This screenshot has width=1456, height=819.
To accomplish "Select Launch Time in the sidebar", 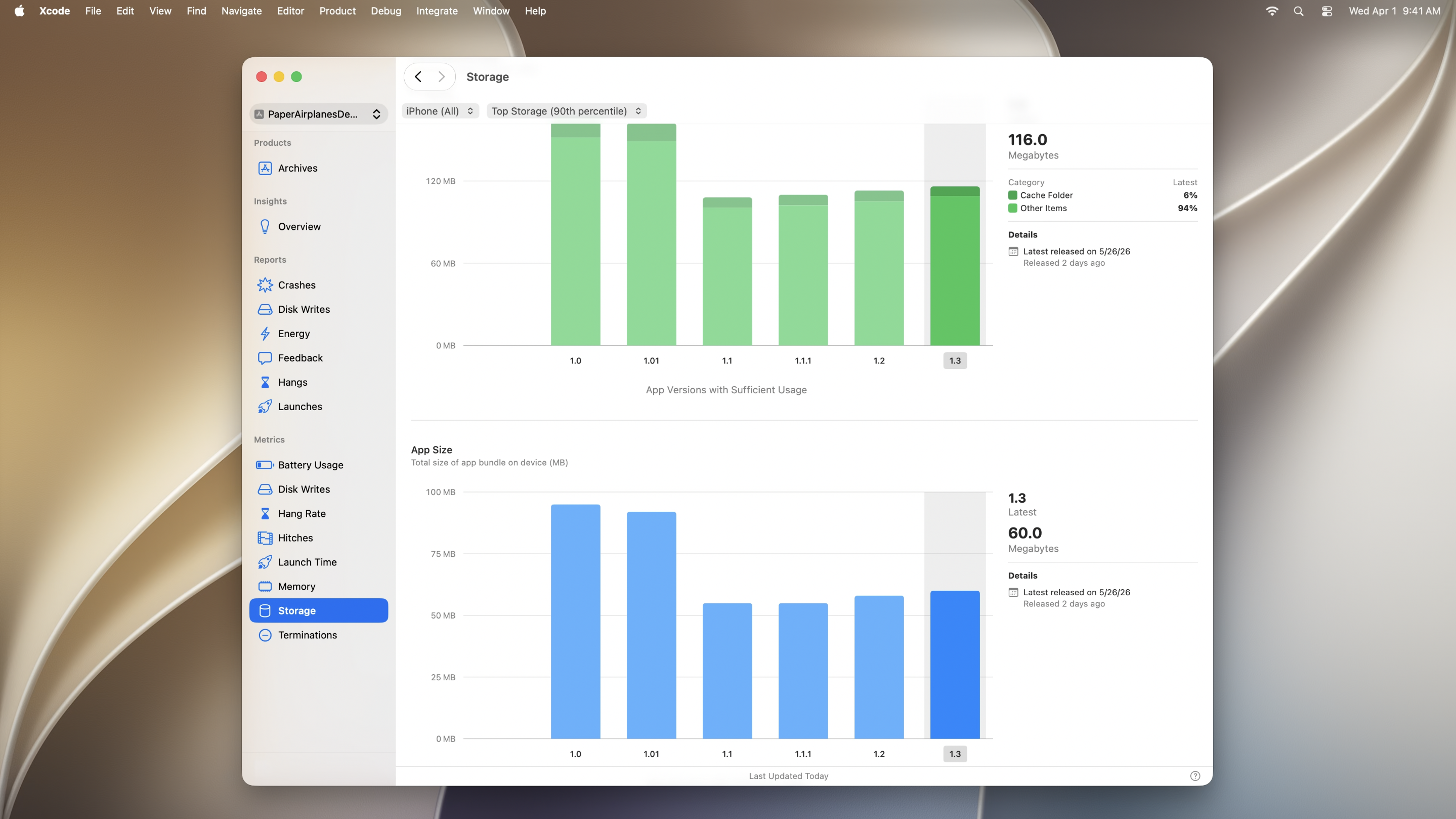I will (318, 562).
